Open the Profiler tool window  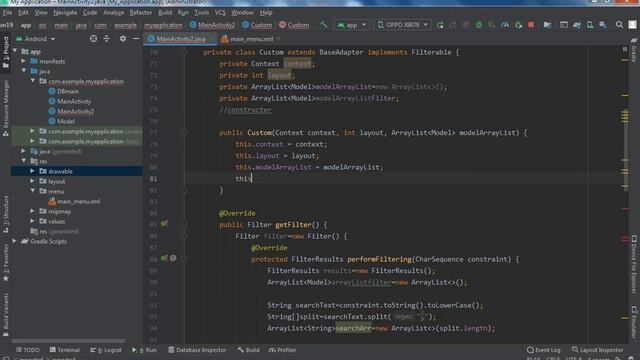[x=282, y=350]
